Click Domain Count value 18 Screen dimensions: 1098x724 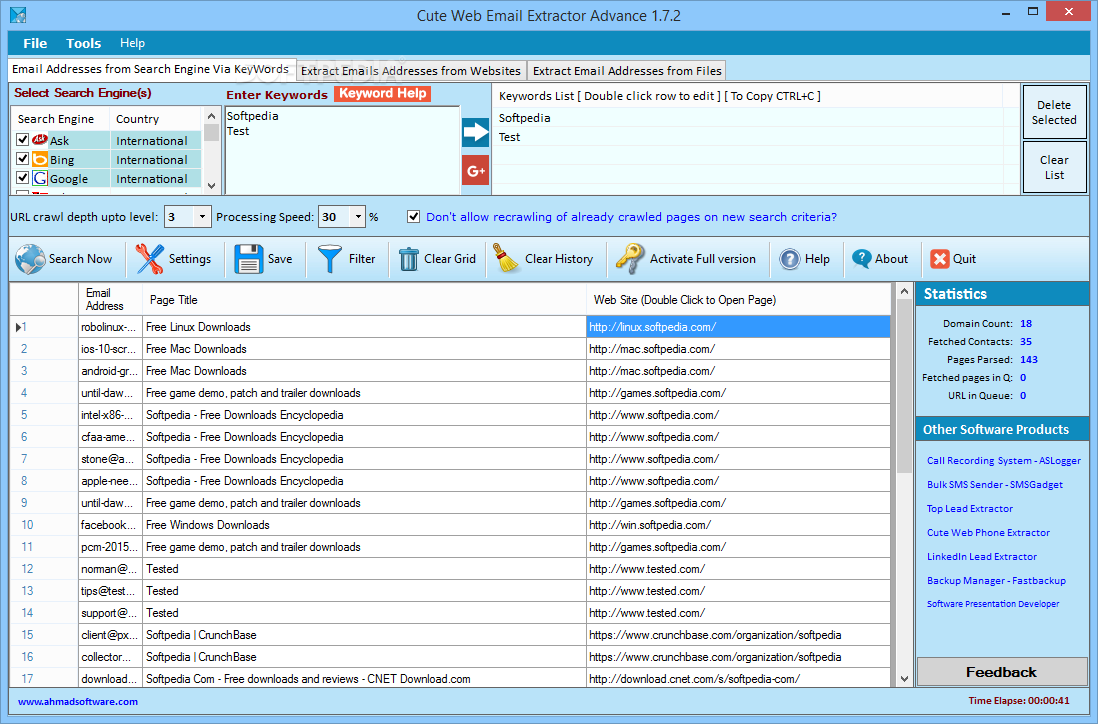(1026, 323)
